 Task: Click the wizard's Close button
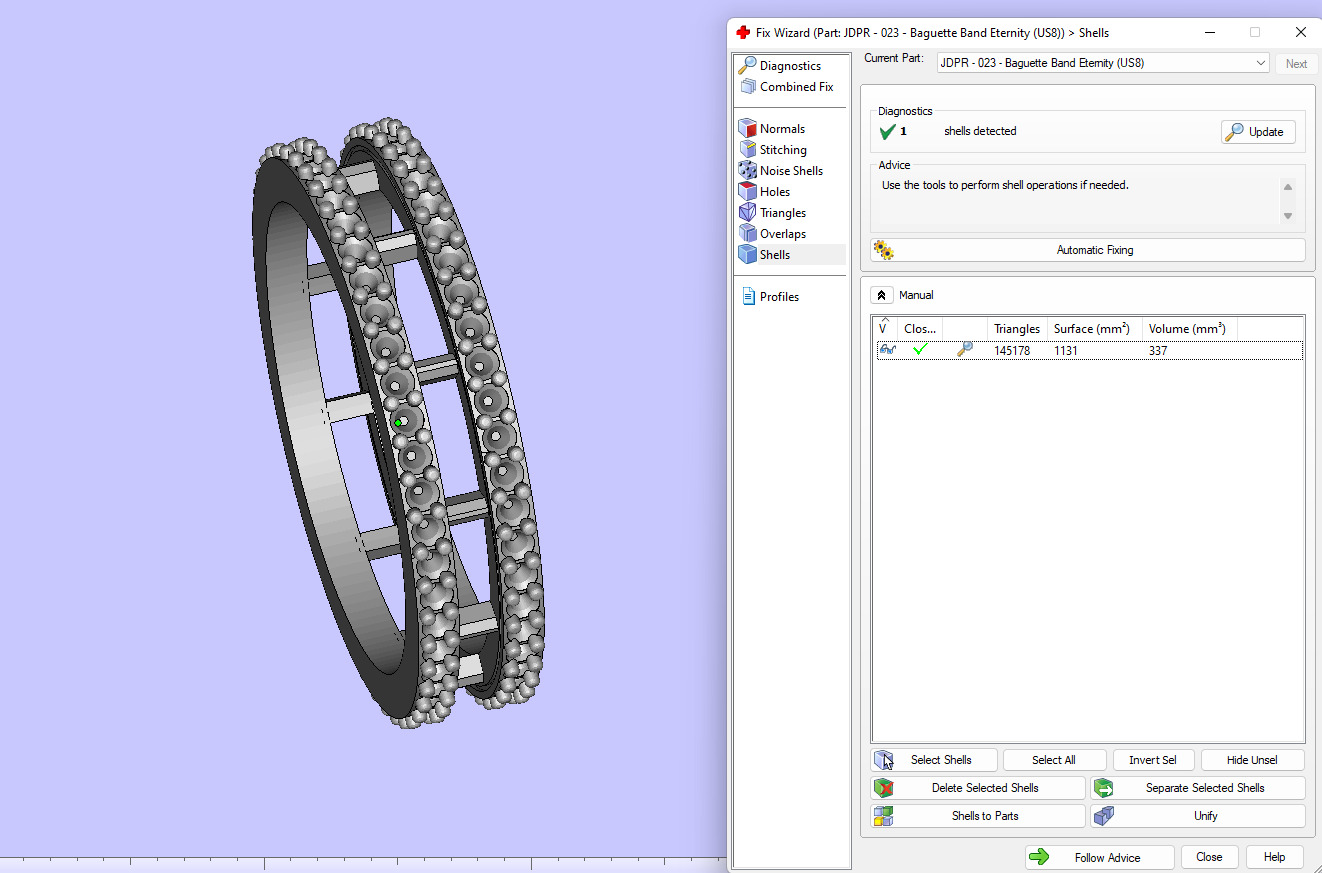[1209, 857]
